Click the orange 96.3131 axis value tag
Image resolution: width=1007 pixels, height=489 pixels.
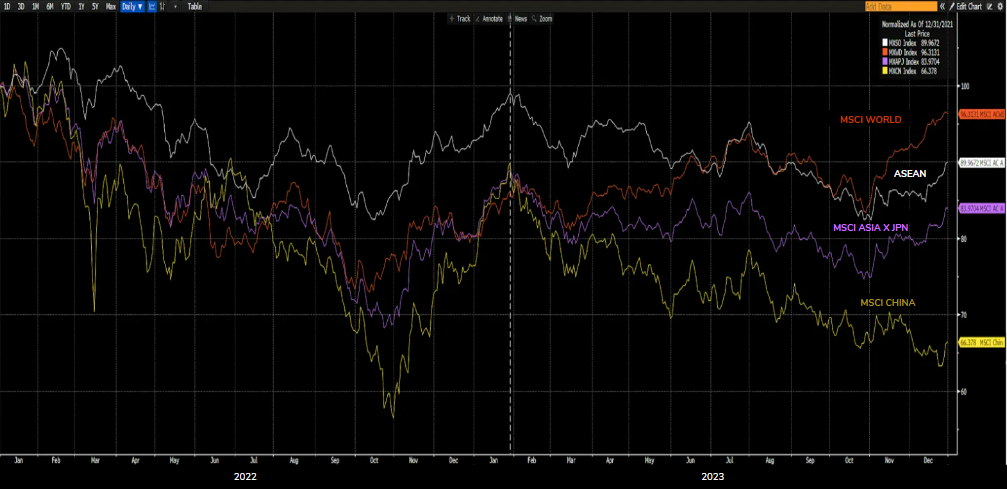pos(981,114)
